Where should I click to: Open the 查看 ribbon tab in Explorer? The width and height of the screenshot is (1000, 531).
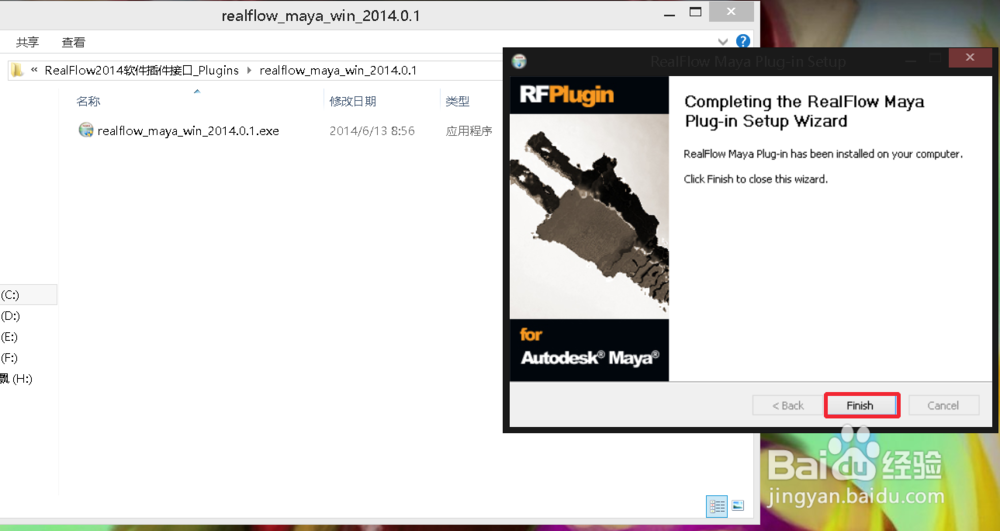tap(73, 42)
